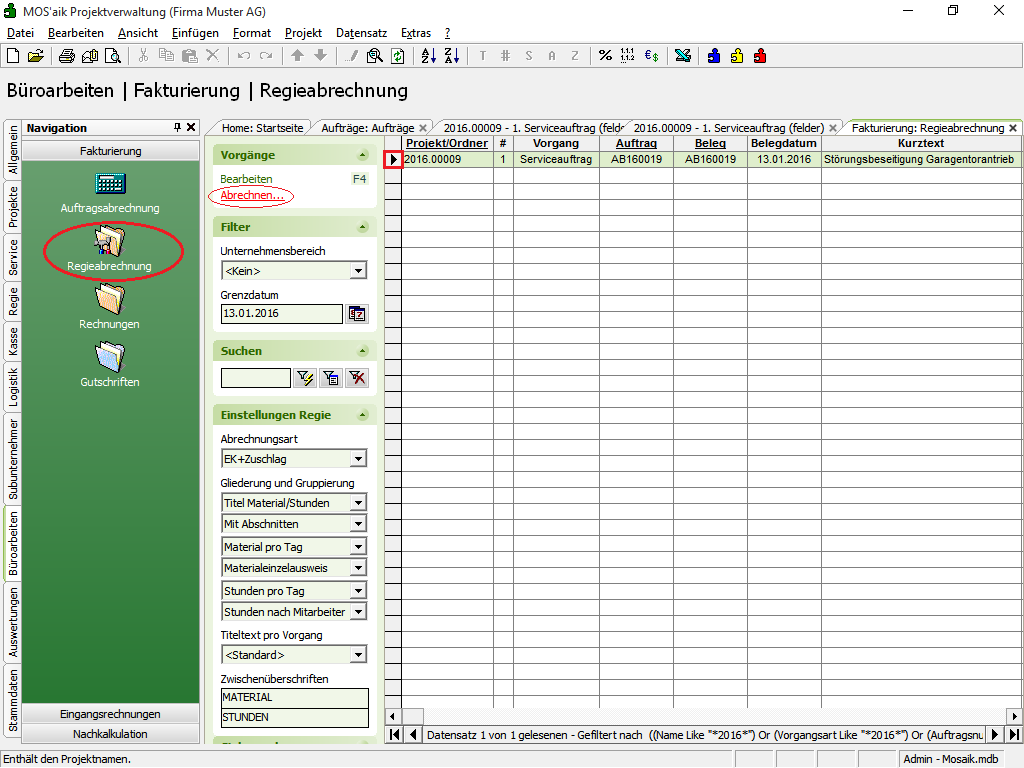Open the Materialeinzelausweis dropdown

(x=358, y=568)
